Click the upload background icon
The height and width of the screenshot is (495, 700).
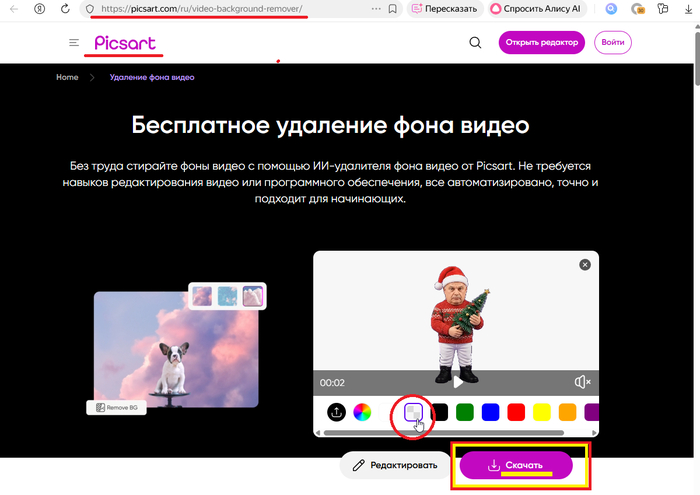(x=337, y=411)
